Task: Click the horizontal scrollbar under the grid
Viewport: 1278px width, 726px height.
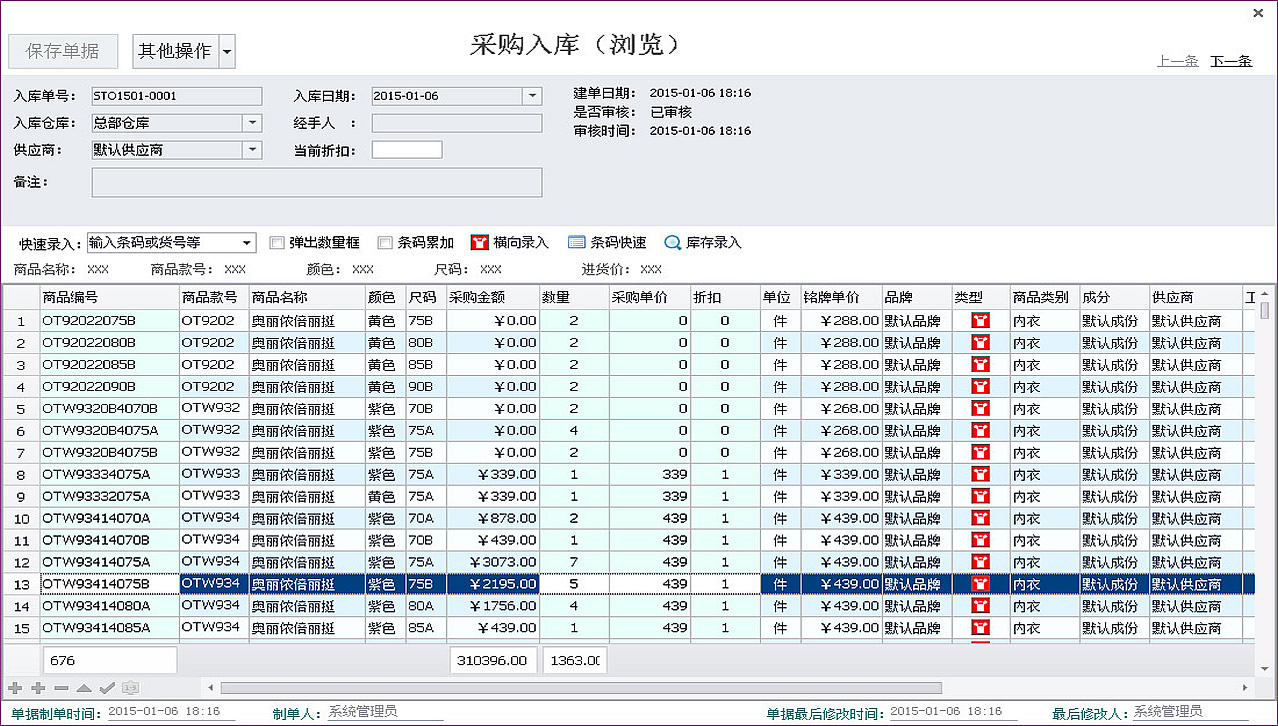Action: (580, 688)
